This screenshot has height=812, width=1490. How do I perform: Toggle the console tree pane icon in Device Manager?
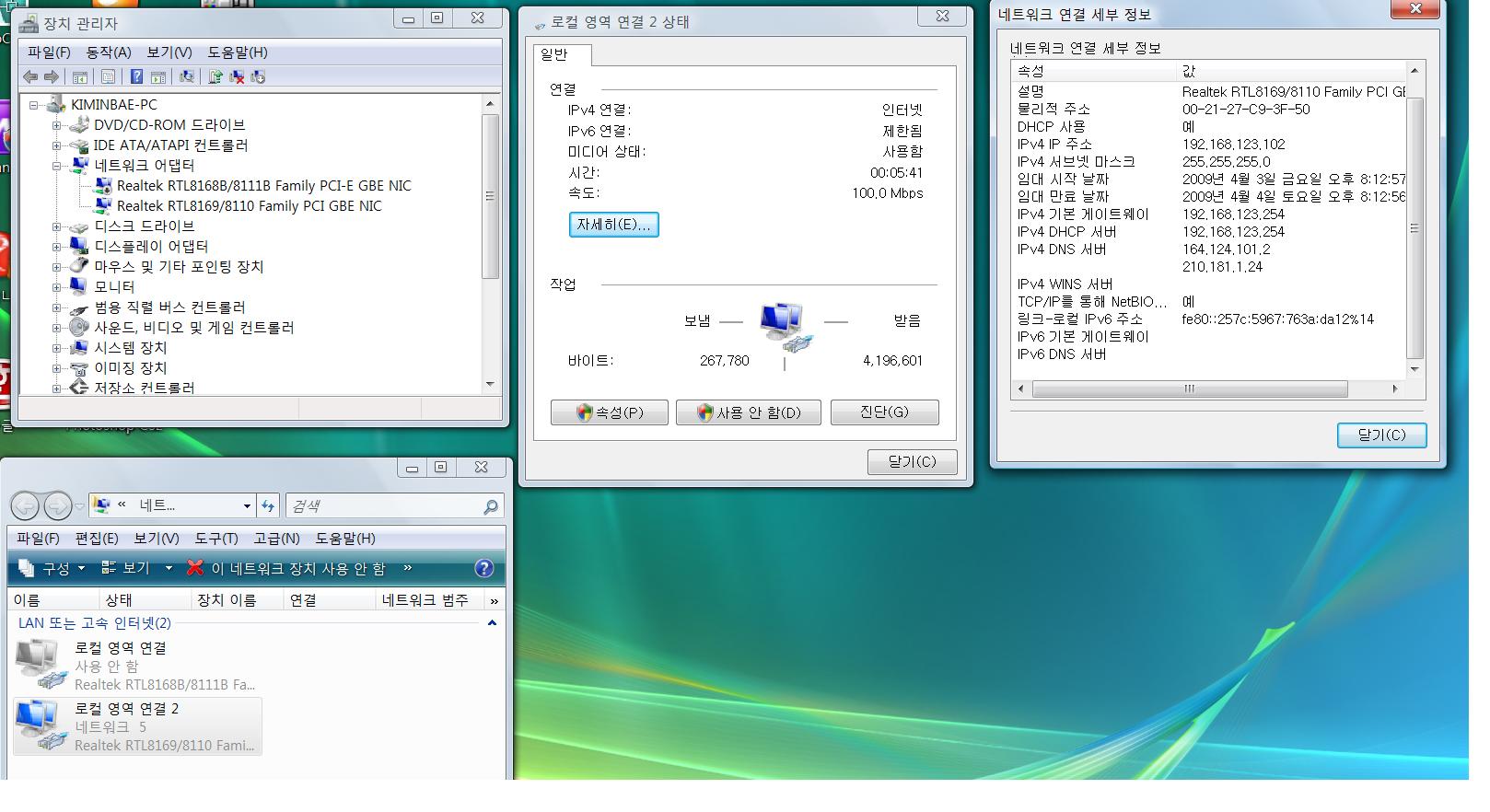click(x=80, y=77)
